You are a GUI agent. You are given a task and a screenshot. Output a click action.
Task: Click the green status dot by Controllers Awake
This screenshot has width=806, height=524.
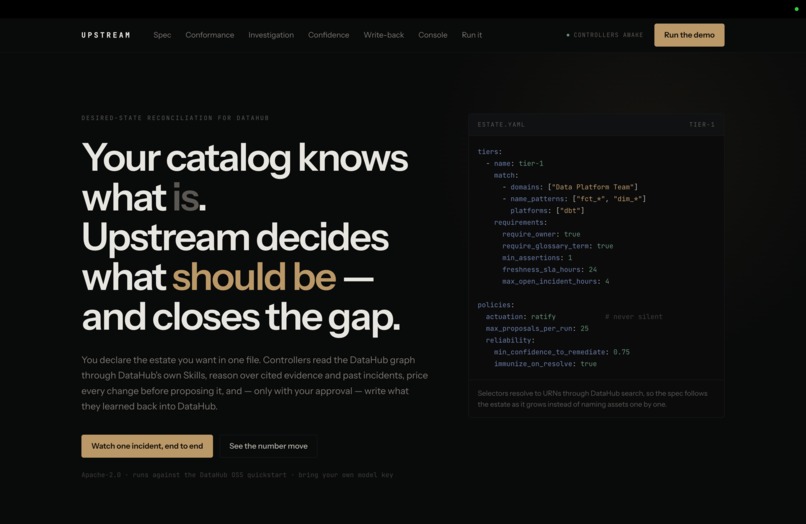[568, 35]
